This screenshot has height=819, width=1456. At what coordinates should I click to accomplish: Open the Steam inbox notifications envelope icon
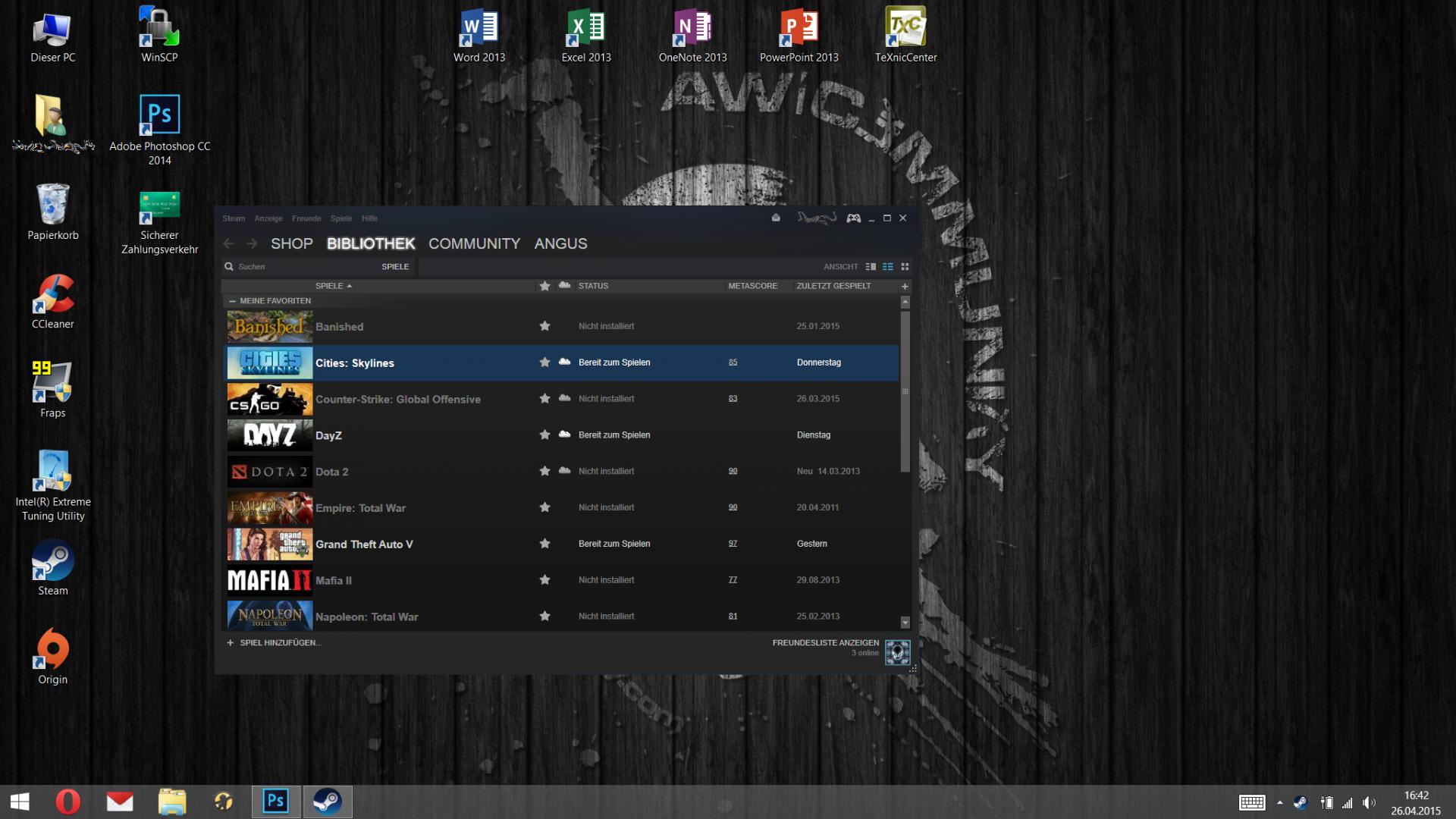pyautogui.click(x=776, y=218)
